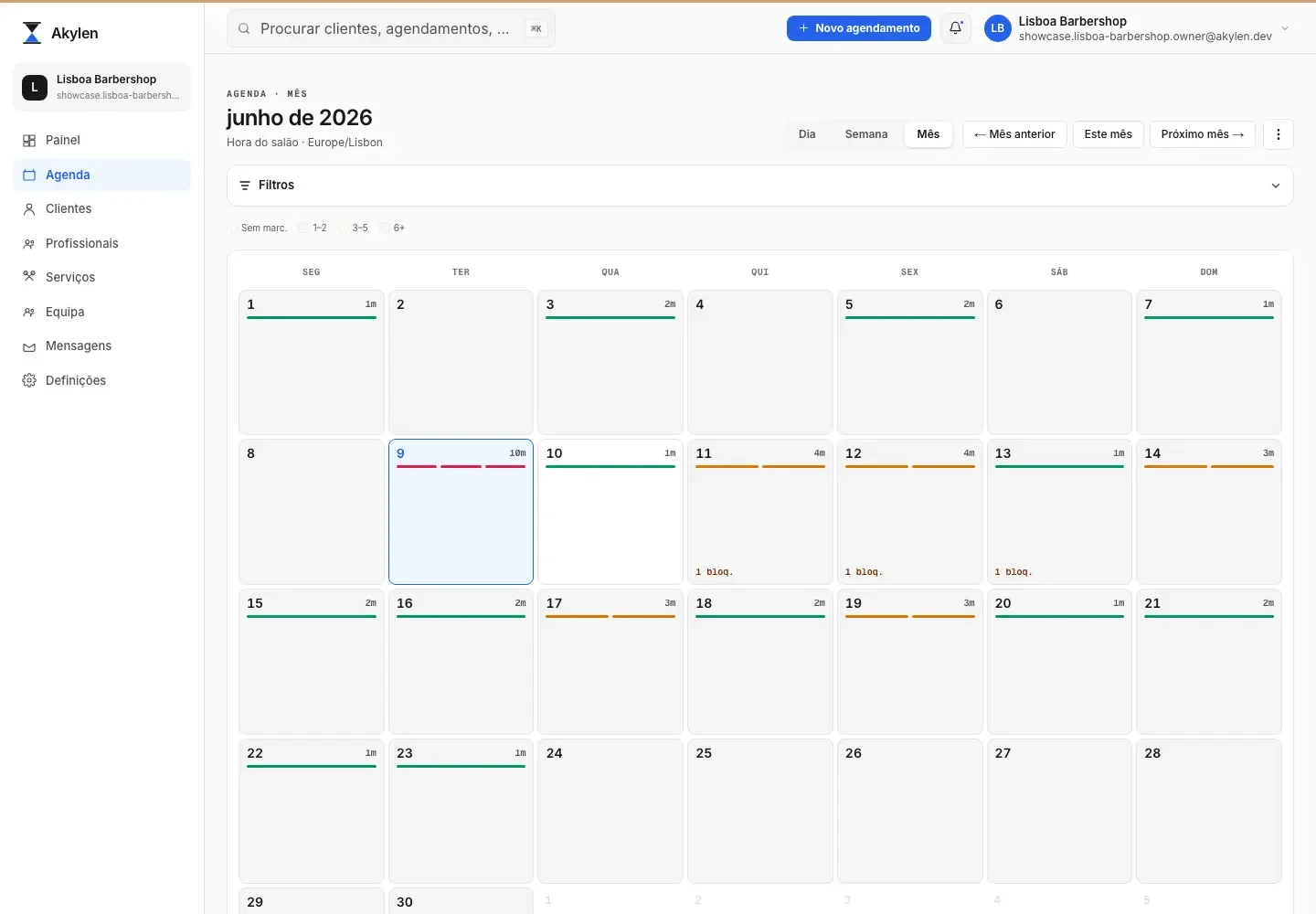Select day 7 calendar cell

1209,362
